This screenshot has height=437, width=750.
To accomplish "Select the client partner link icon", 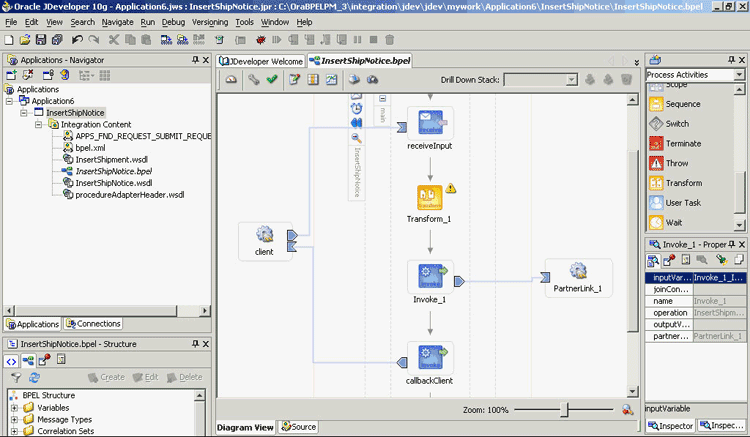I will (x=265, y=234).
